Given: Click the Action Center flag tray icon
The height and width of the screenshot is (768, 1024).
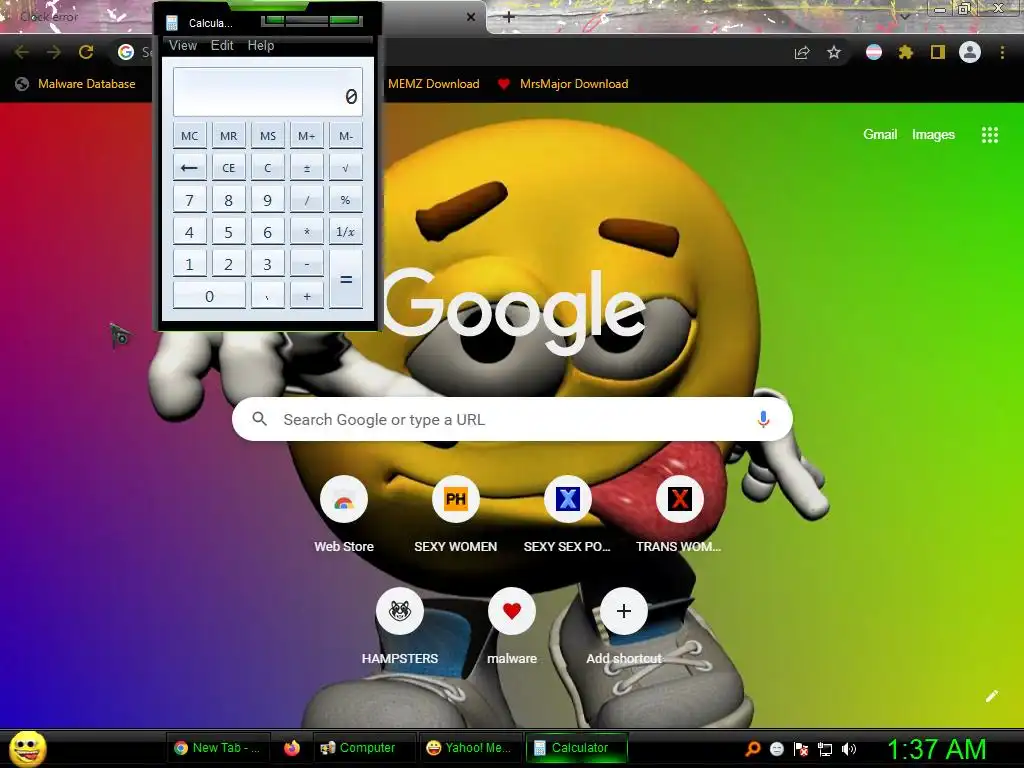Looking at the screenshot, I should click(x=801, y=749).
